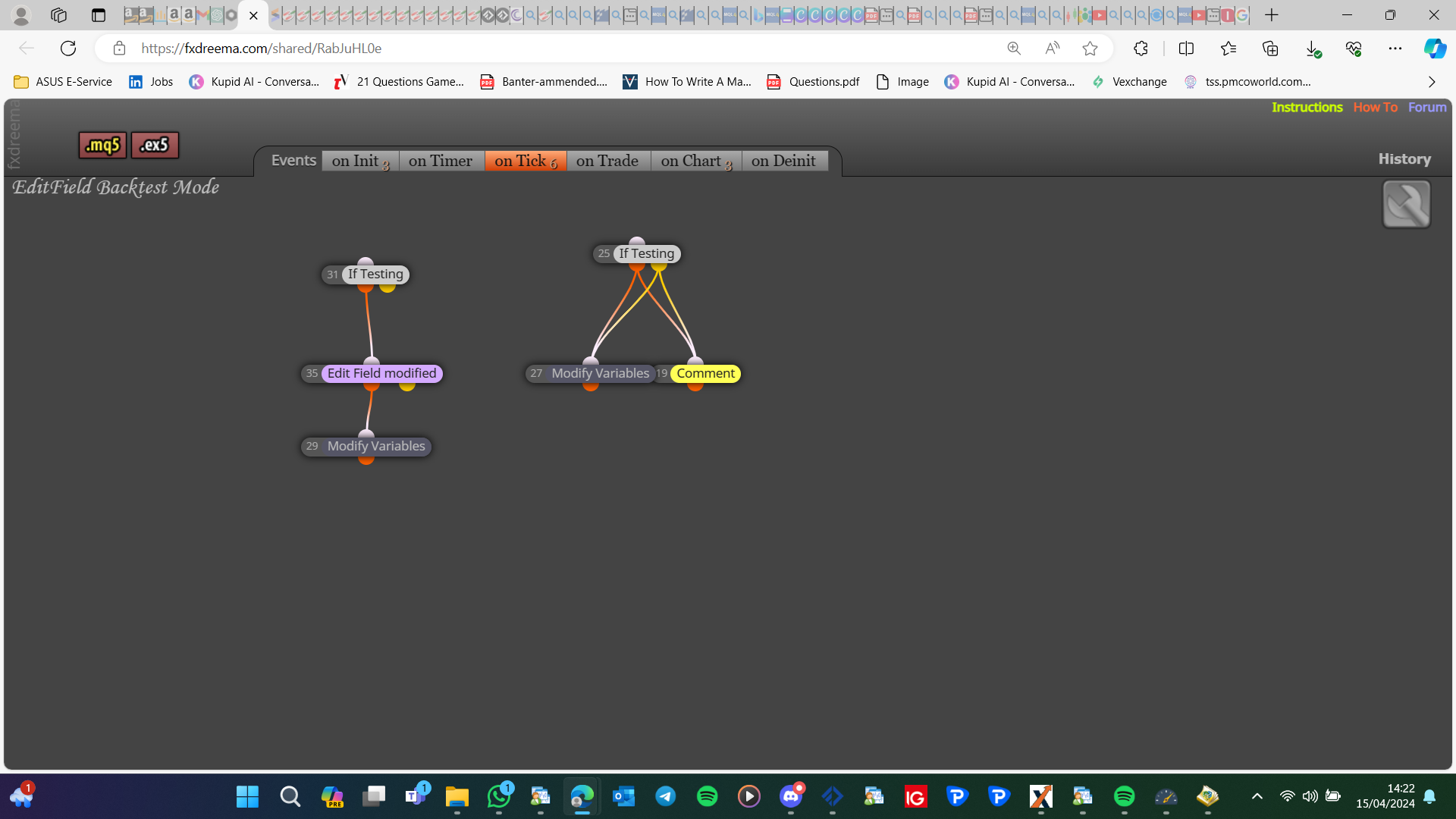Refresh the browser page
1456x819 pixels.
tap(68, 49)
